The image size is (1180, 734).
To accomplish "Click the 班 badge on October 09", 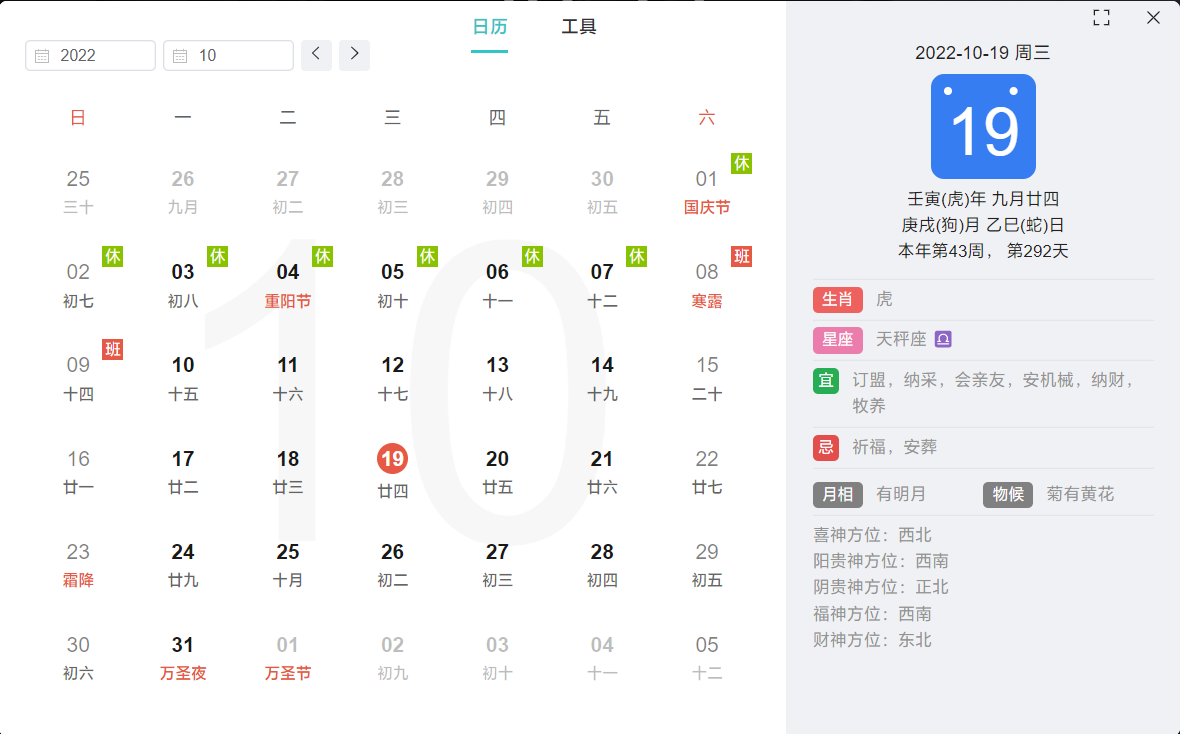I will click(113, 349).
